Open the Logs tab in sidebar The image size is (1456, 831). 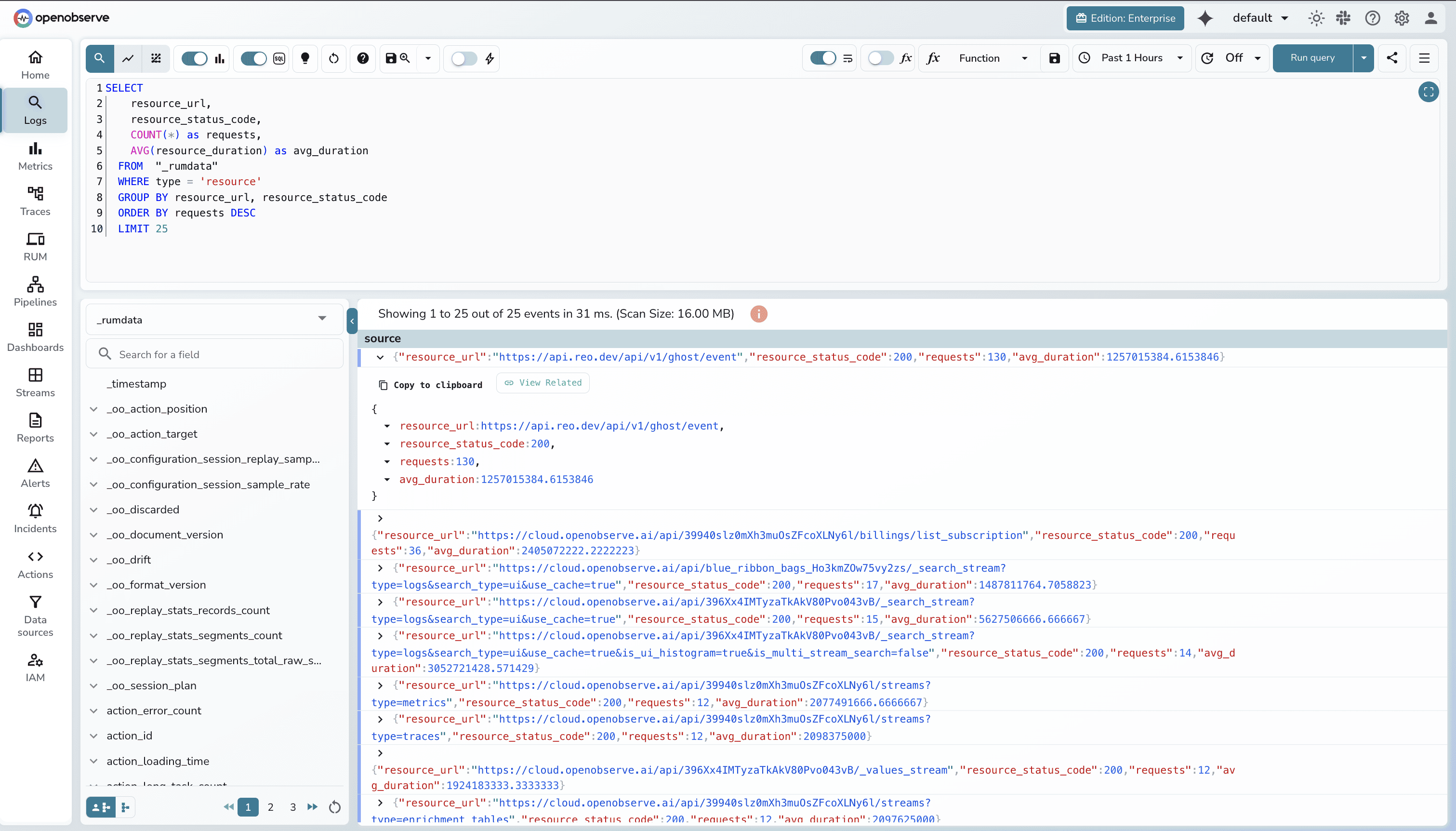point(35,110)
